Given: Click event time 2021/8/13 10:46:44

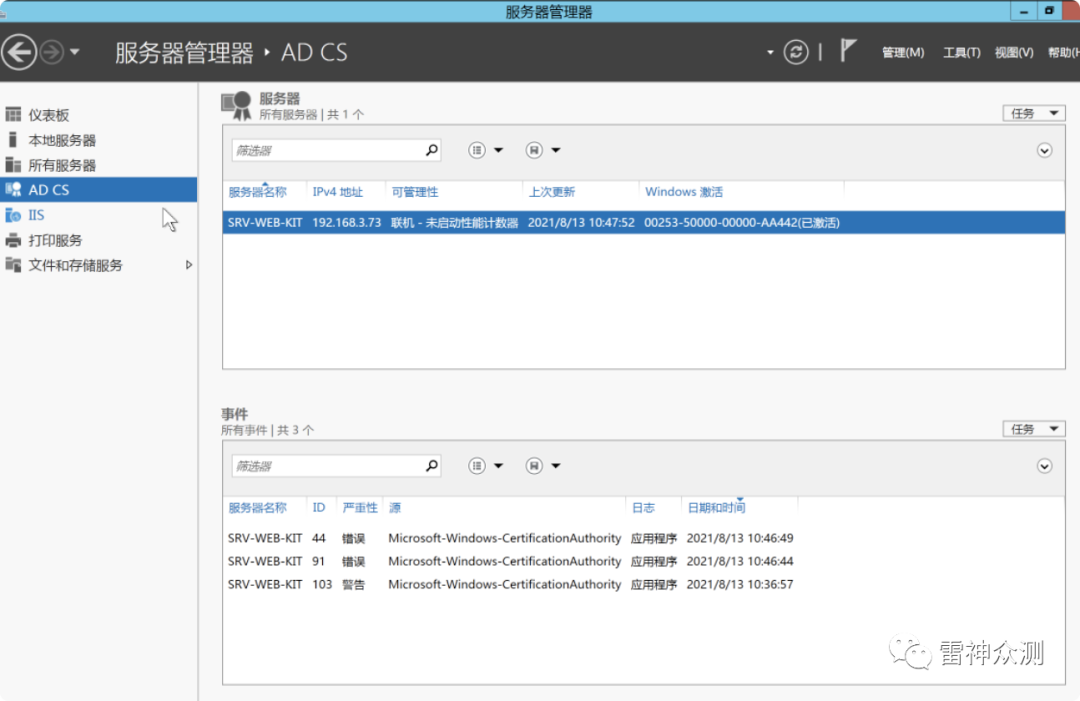Looking at the screenshot, I should 740,561.
